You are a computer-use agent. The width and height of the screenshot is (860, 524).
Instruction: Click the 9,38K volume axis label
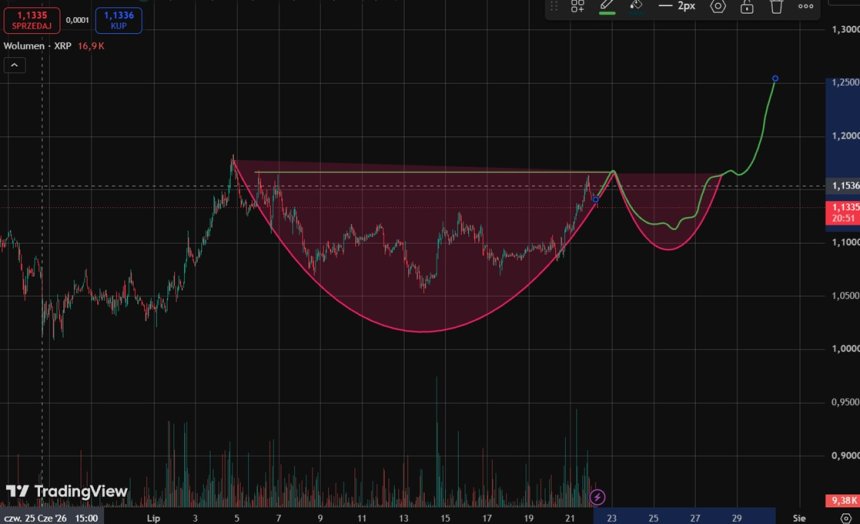pos(843,500)
